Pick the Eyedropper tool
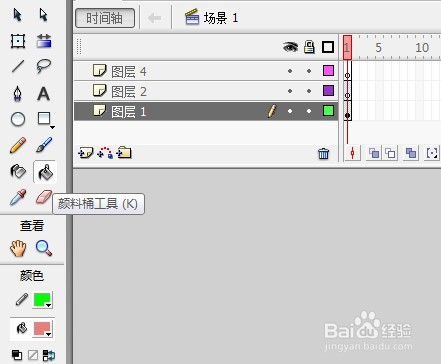The image size is (441, 364). (x=18, y=197)
